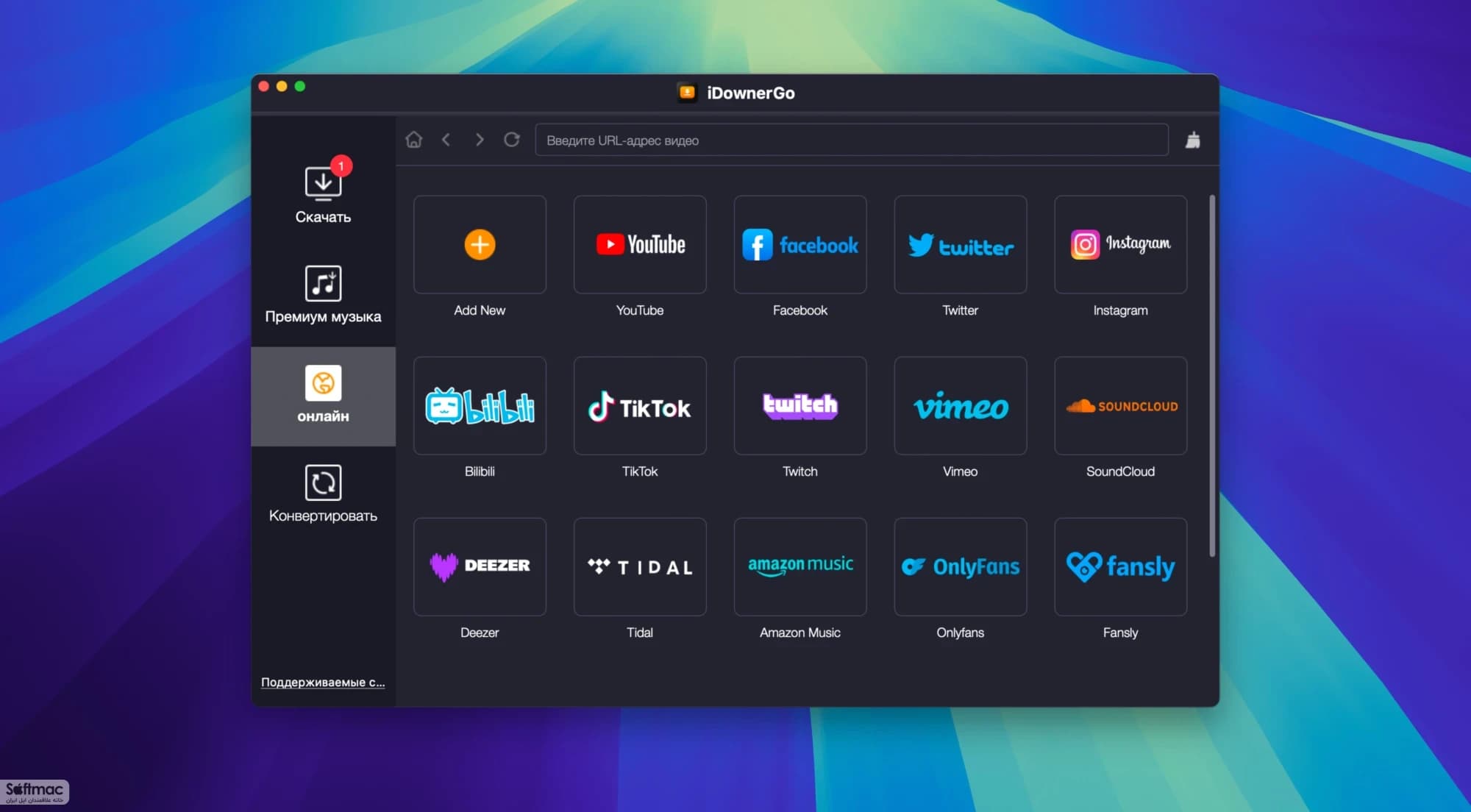
Task: Select the онлайн sidebar tab
Action: pyautogui.click(x=323, y=396)
